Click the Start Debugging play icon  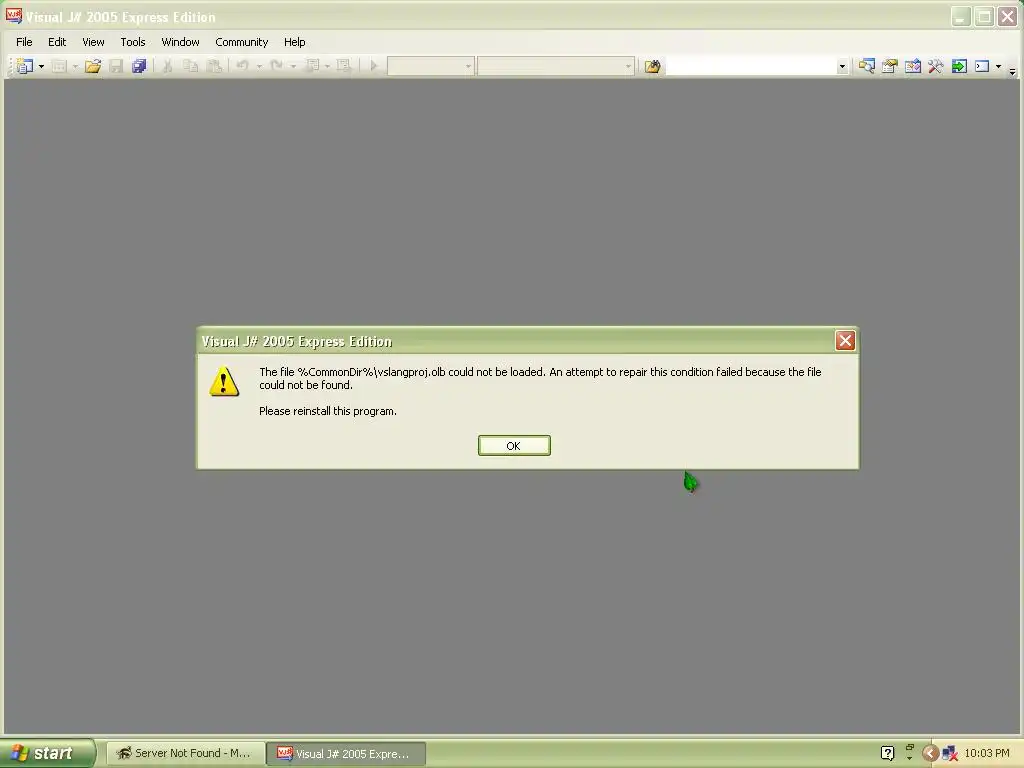coord(374,66)
